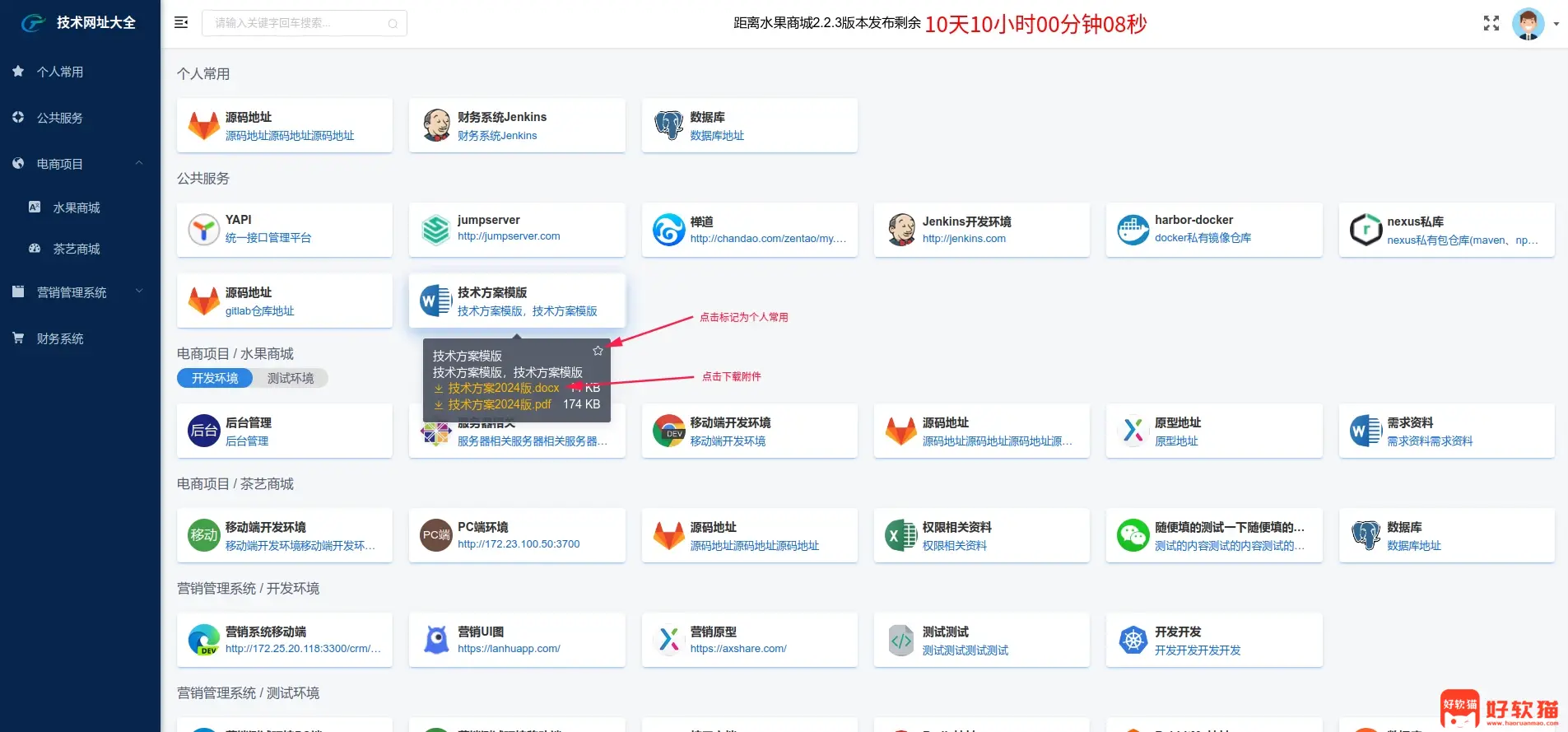The width and height of the screenshot is (1568, 732).
Task: Open the harbor-docker icon
Action: pos(1133,230)
